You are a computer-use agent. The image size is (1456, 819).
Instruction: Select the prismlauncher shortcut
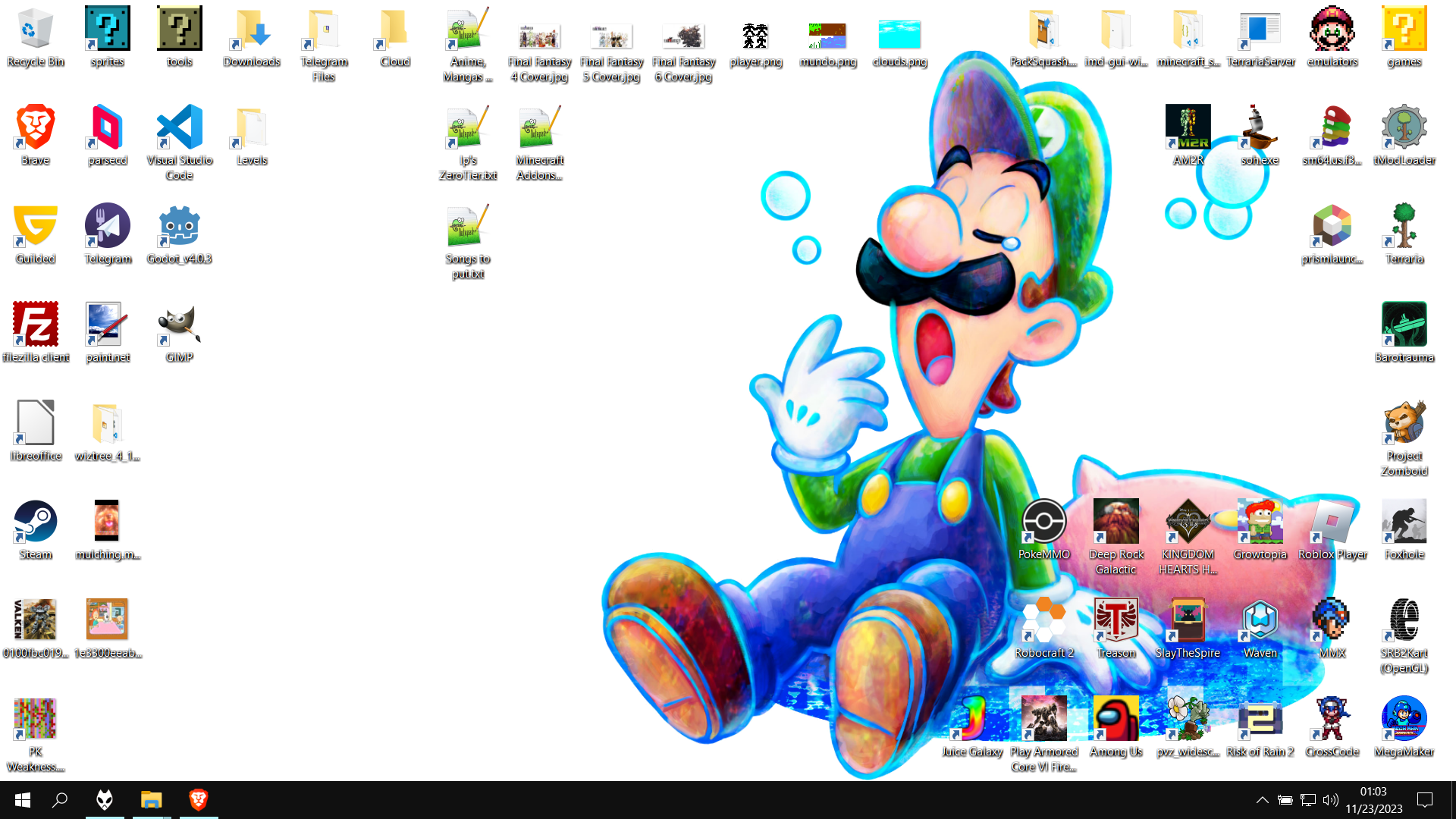(1332, 234)
